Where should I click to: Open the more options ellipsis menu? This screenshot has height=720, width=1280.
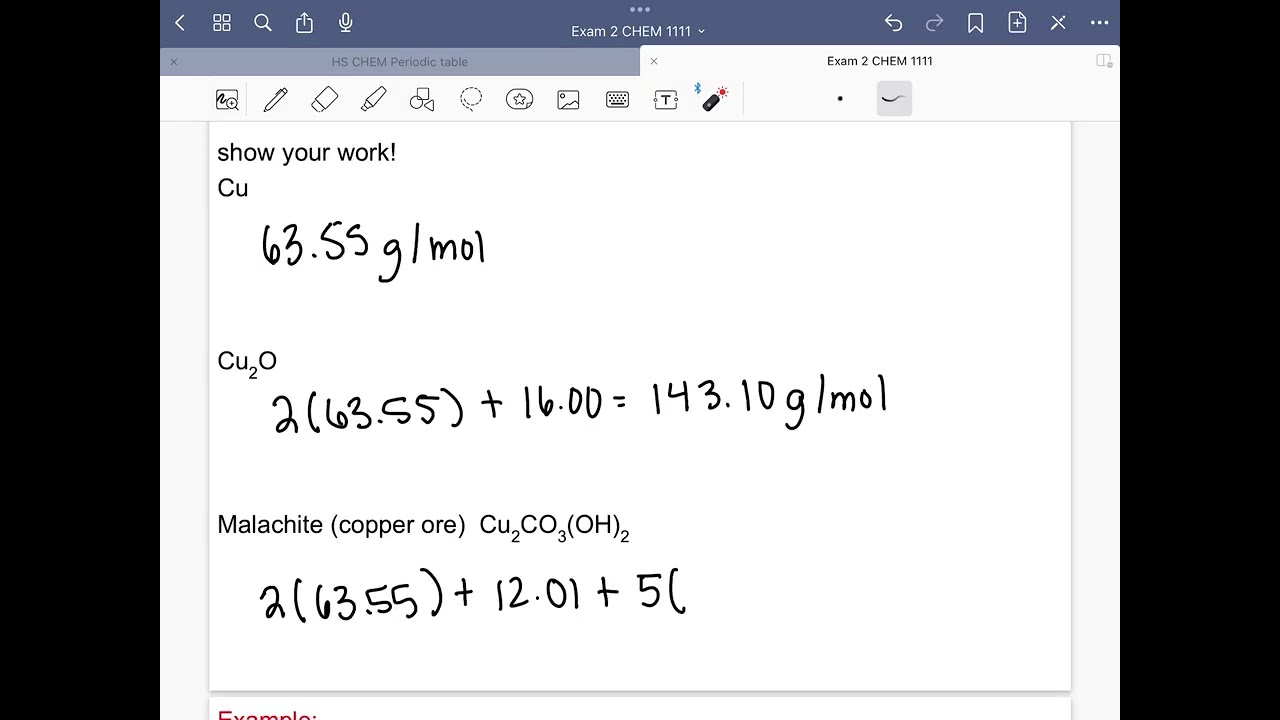tap(1099, 23)
